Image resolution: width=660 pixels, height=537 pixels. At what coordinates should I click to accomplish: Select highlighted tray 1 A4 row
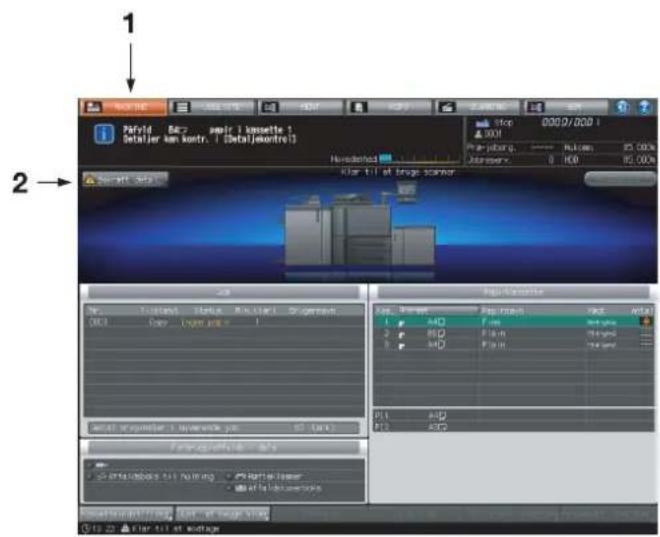513,322
